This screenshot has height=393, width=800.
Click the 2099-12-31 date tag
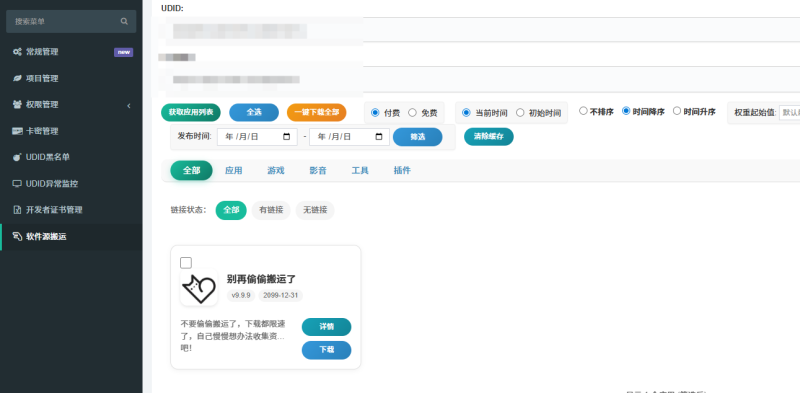coord(281,296)
